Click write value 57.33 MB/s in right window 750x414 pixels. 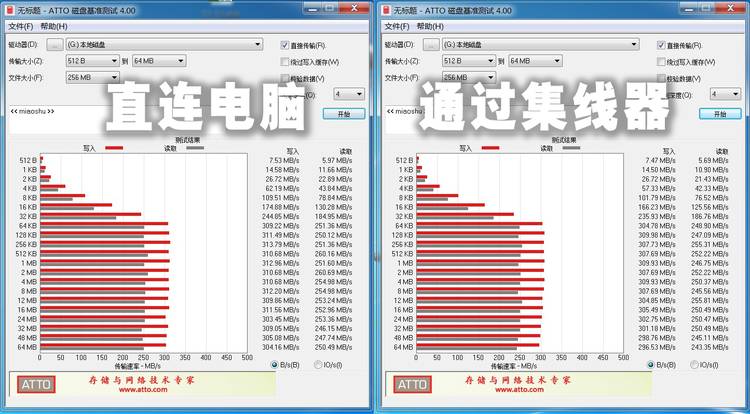[659, 188]
